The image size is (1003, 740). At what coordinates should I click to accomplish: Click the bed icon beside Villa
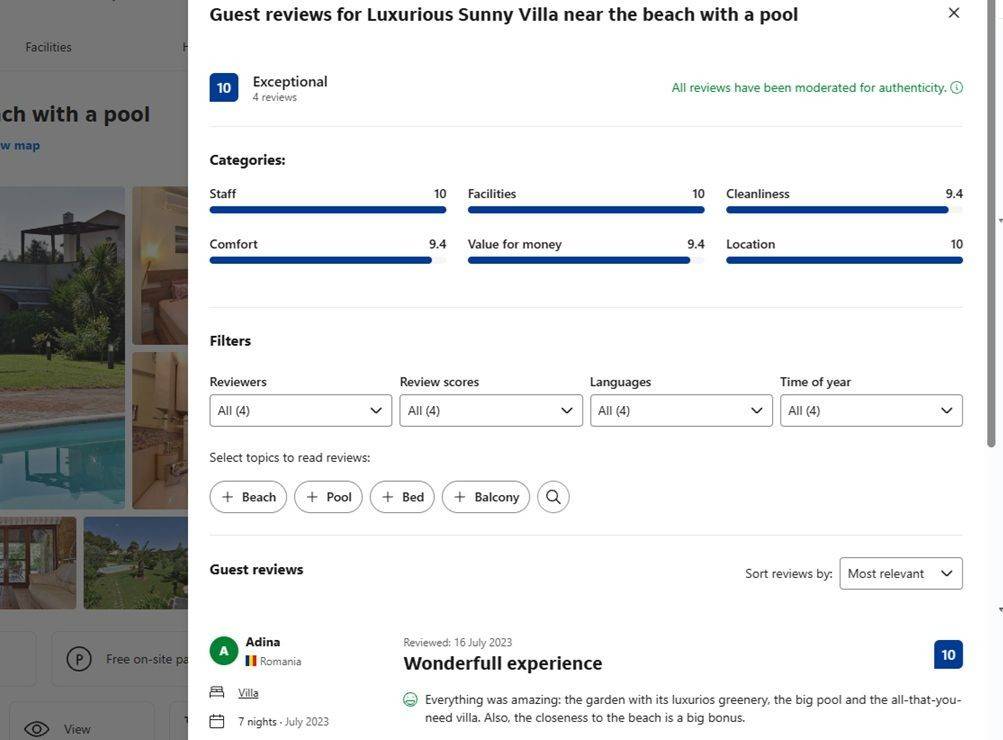click(x=217, y=693)
